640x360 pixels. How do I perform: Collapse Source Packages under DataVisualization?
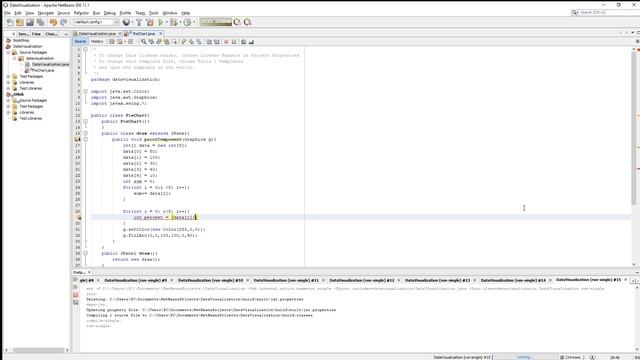coord(9,53)
